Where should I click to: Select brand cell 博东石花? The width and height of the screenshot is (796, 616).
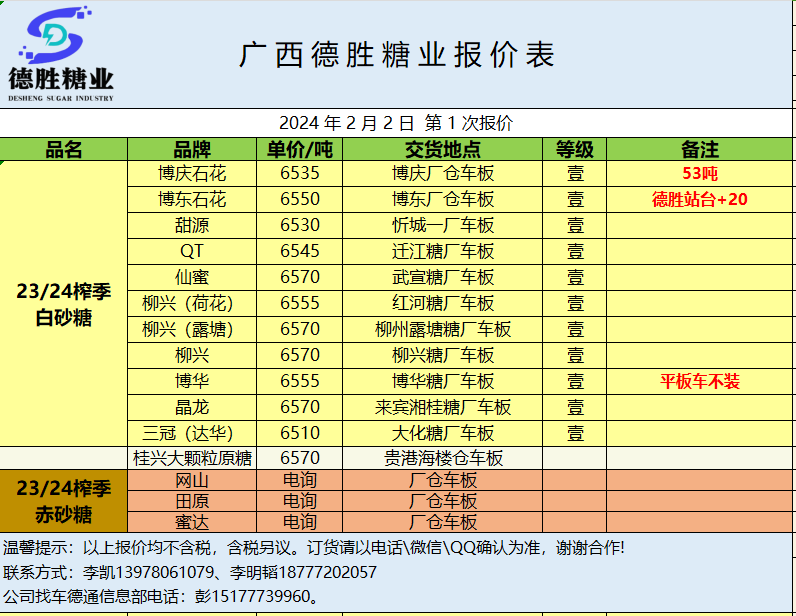192,200
